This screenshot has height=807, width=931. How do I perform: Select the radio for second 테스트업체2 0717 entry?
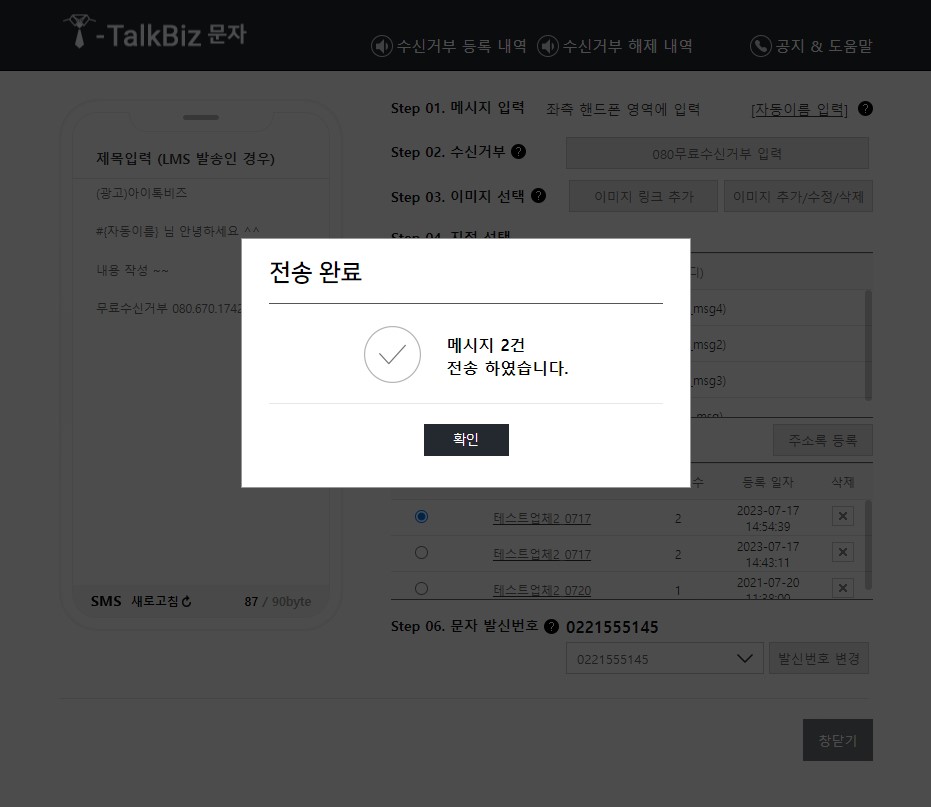tap(421, 552)
